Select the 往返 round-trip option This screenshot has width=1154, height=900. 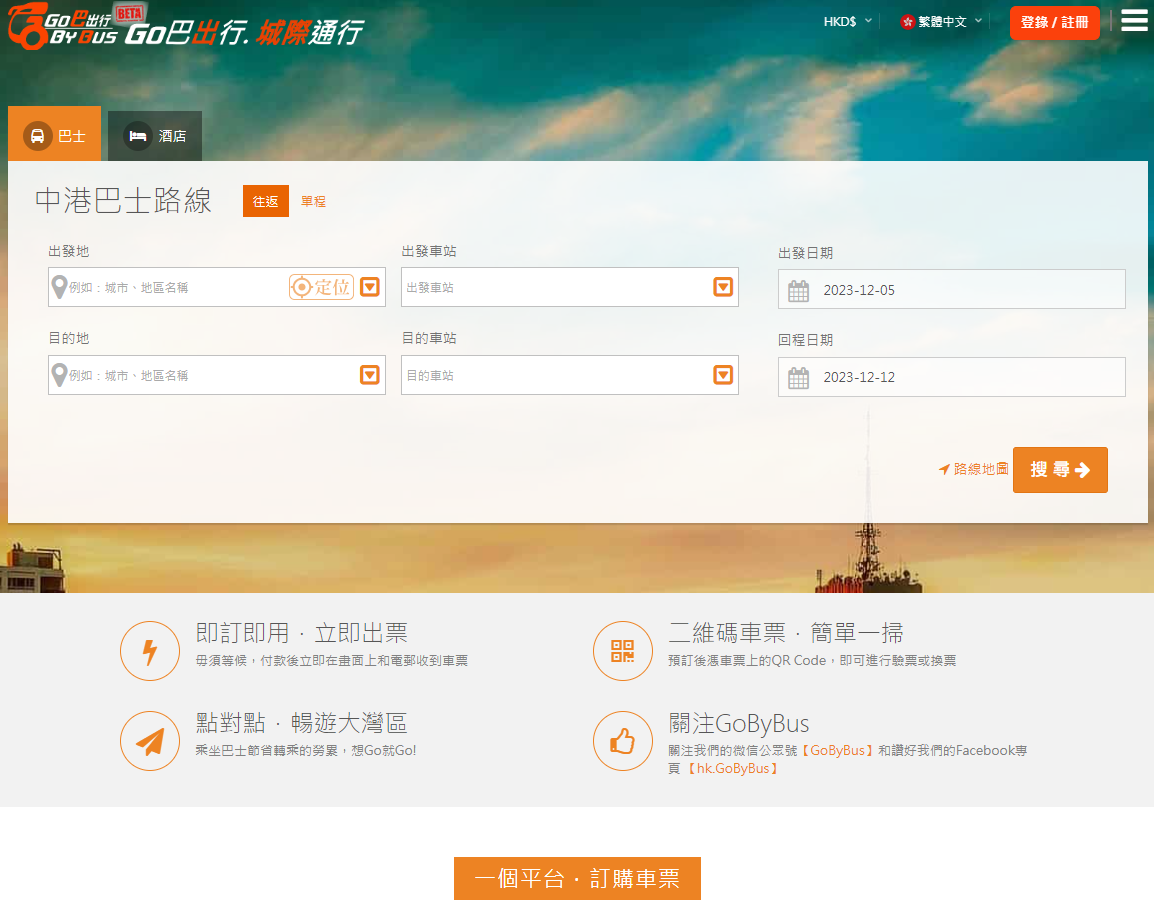(x=265, y=201)
